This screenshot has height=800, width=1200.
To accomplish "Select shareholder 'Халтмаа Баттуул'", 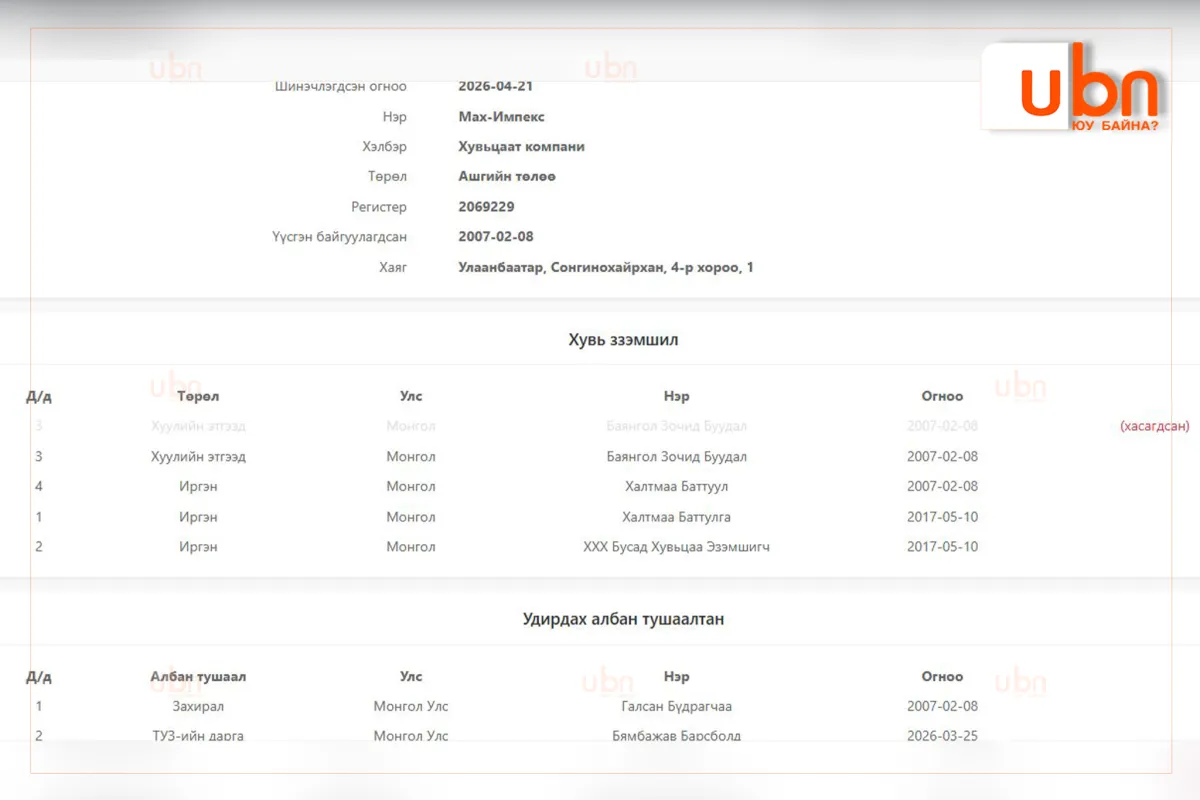I will pos(676,487).
